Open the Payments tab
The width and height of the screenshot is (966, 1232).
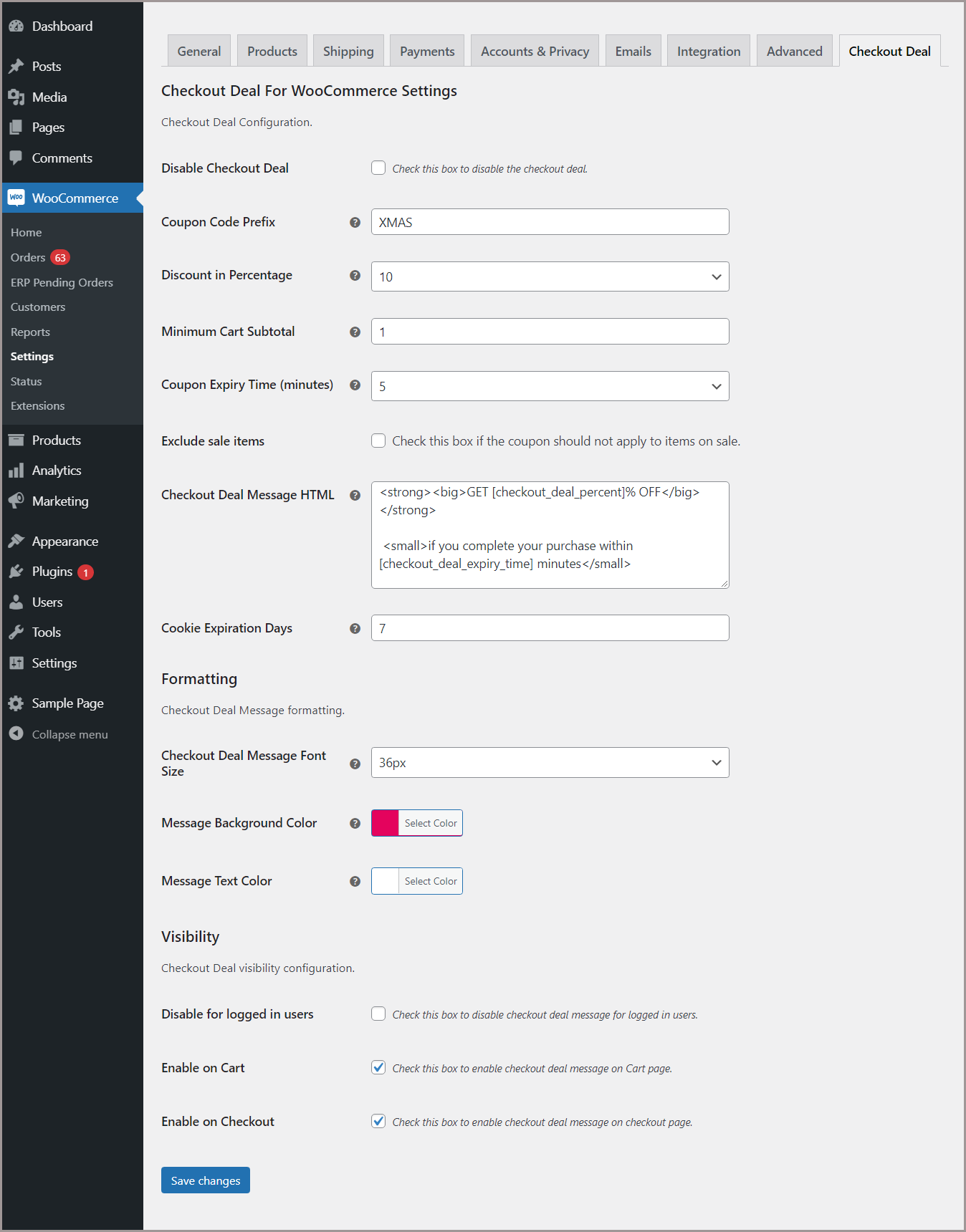[427, 51]
